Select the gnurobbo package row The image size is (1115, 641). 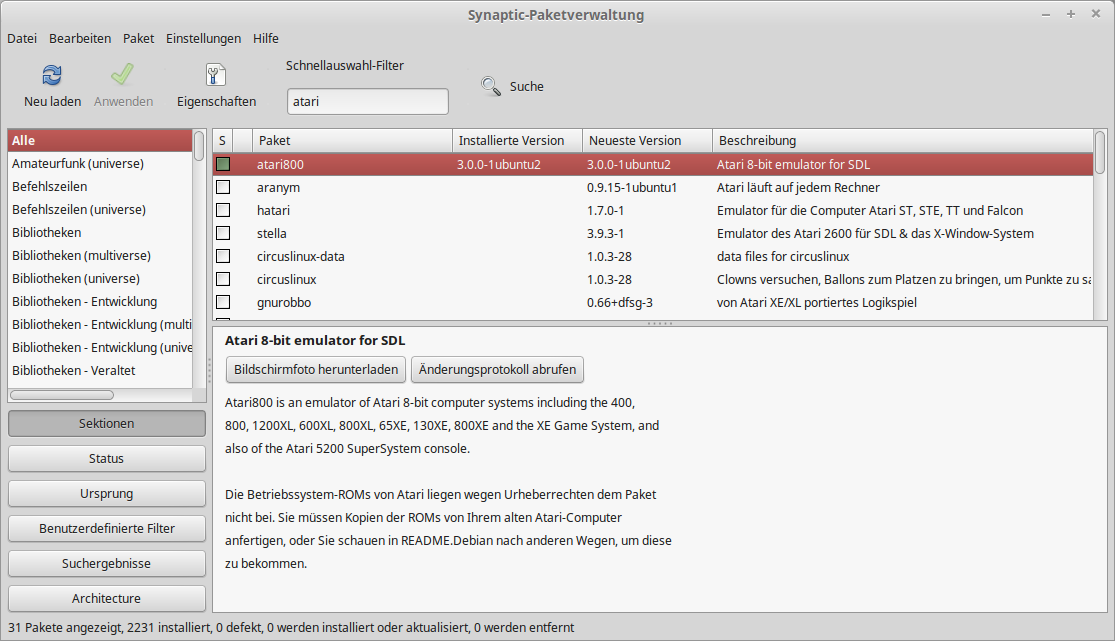click(x=653, y=302)
